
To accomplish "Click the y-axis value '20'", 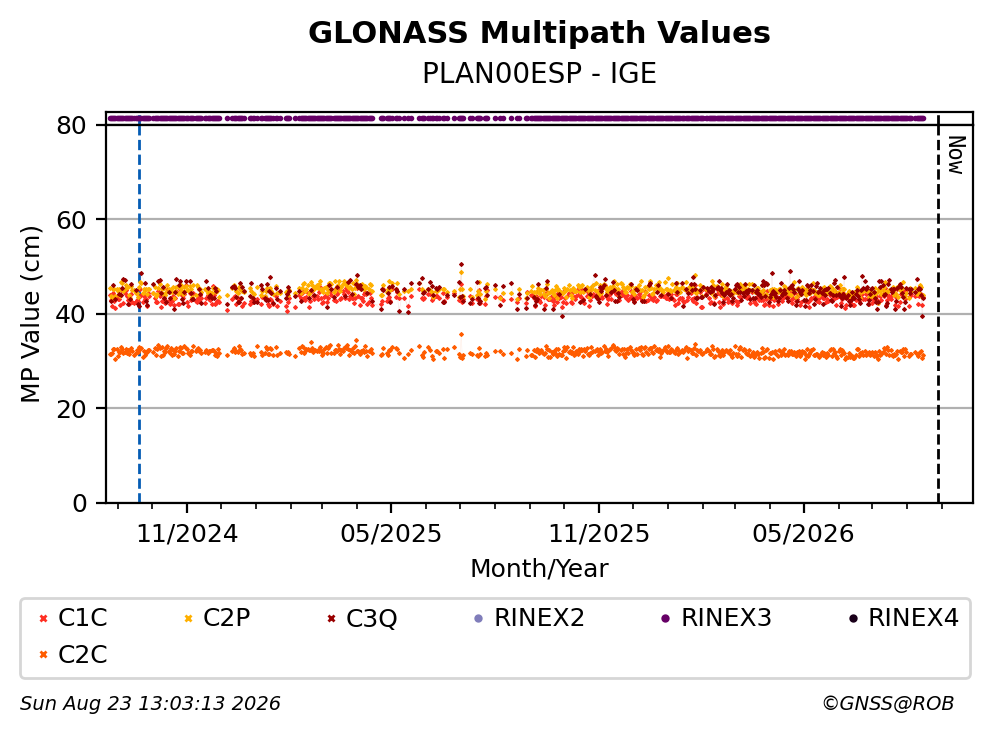I will click(72, 409).
